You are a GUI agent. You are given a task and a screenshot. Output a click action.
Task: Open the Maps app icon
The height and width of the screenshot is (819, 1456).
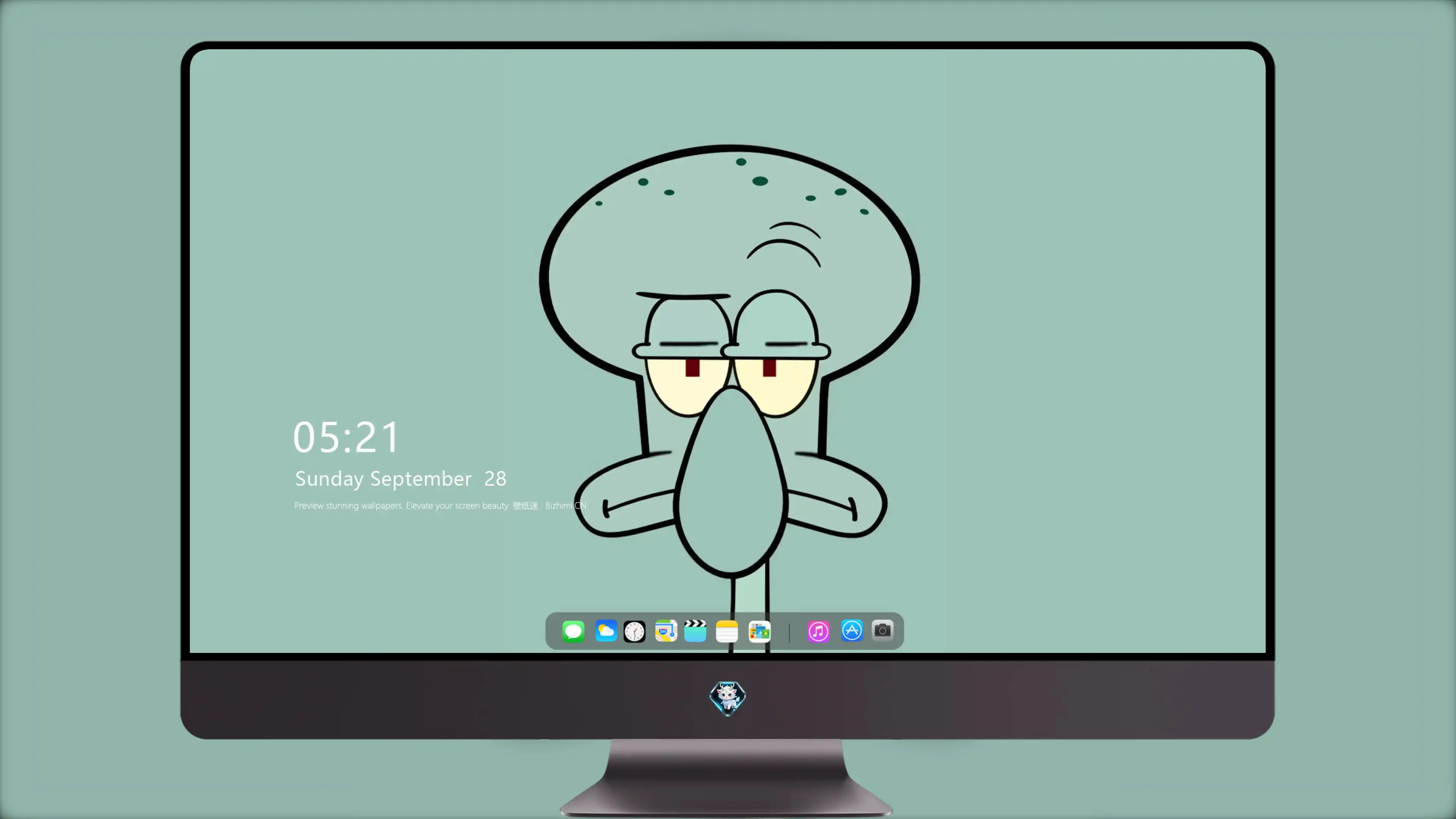tap(666, 631)
